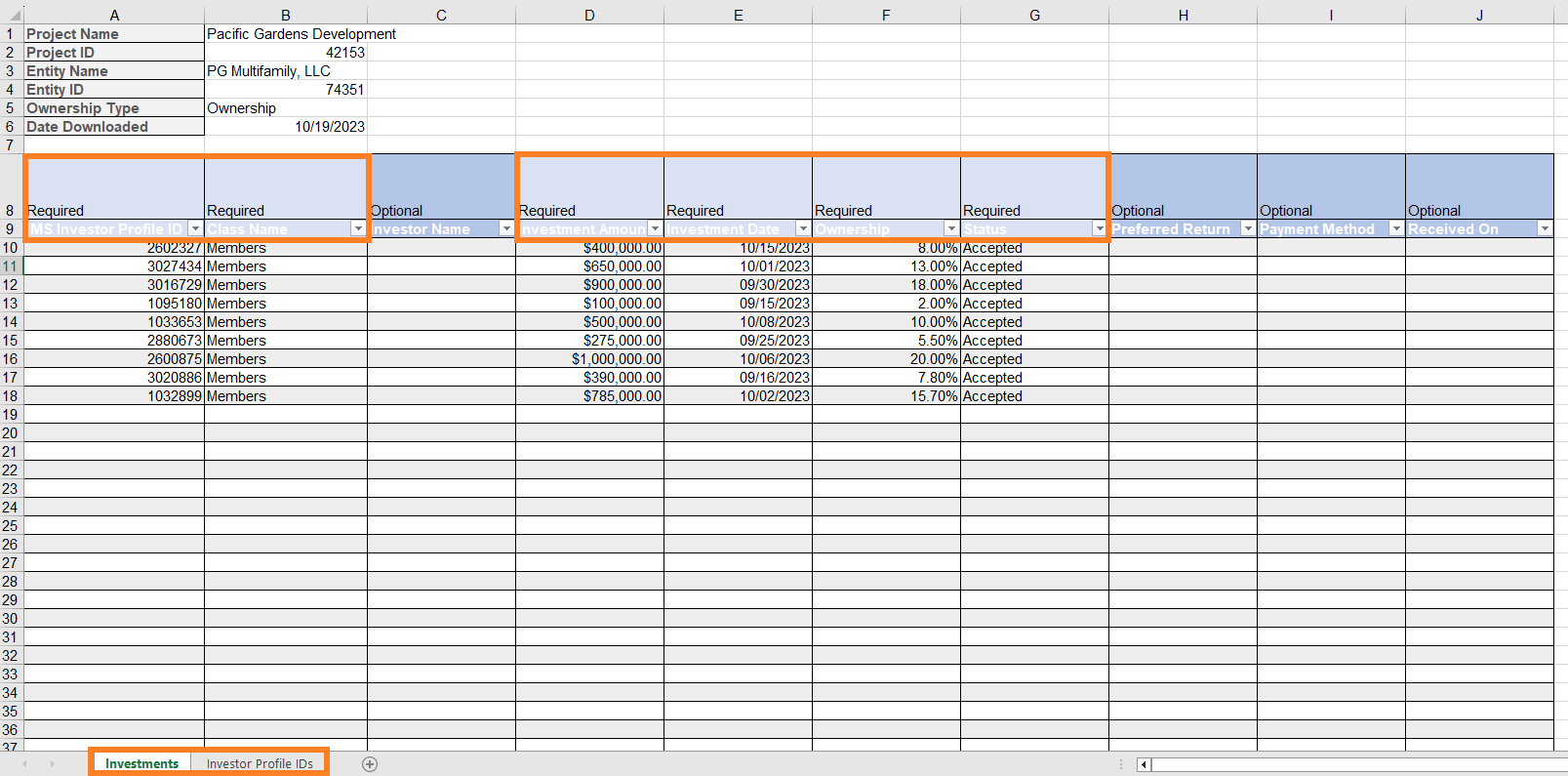Click the sheet tab scroll-right arrow
Image resolution: width=1568 pixels, height=776 pixels.
coord(52,764)
